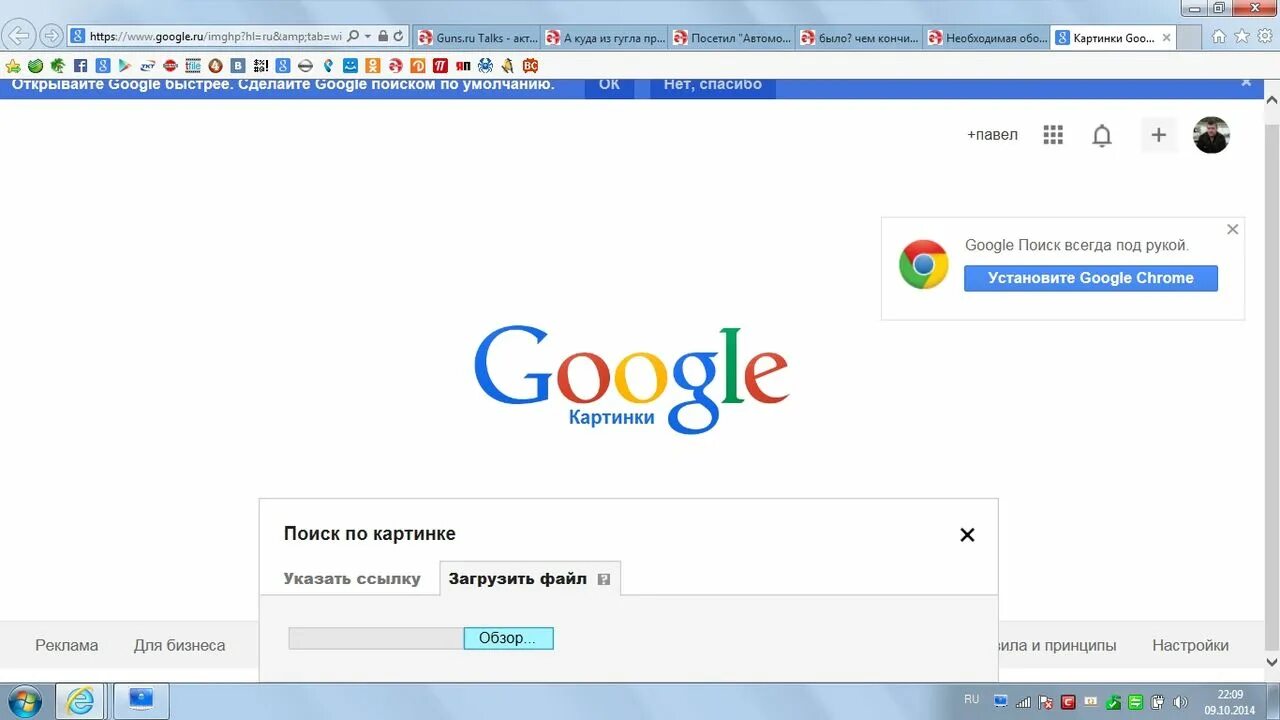Close the blue default-search banner

click(x=1246, y=83)
